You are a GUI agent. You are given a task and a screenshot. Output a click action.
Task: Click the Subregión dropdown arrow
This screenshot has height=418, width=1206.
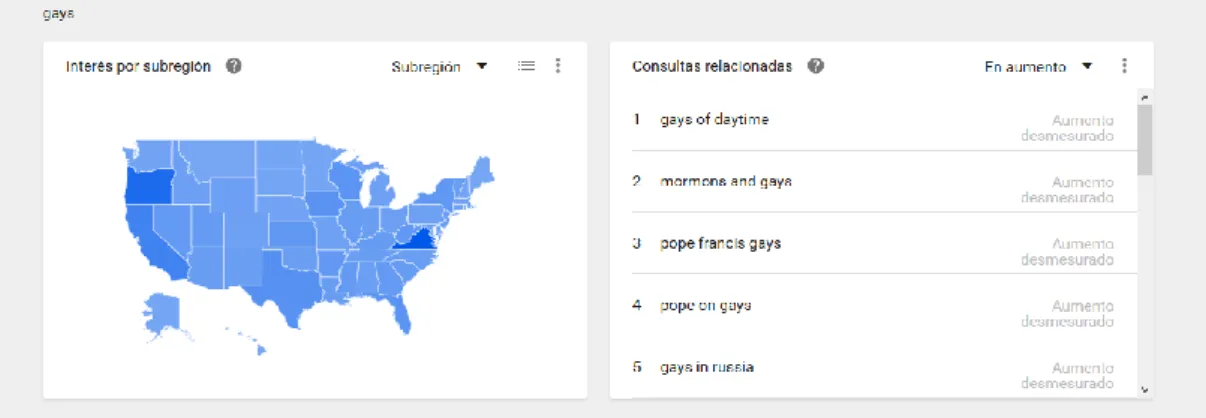point(481,67)
